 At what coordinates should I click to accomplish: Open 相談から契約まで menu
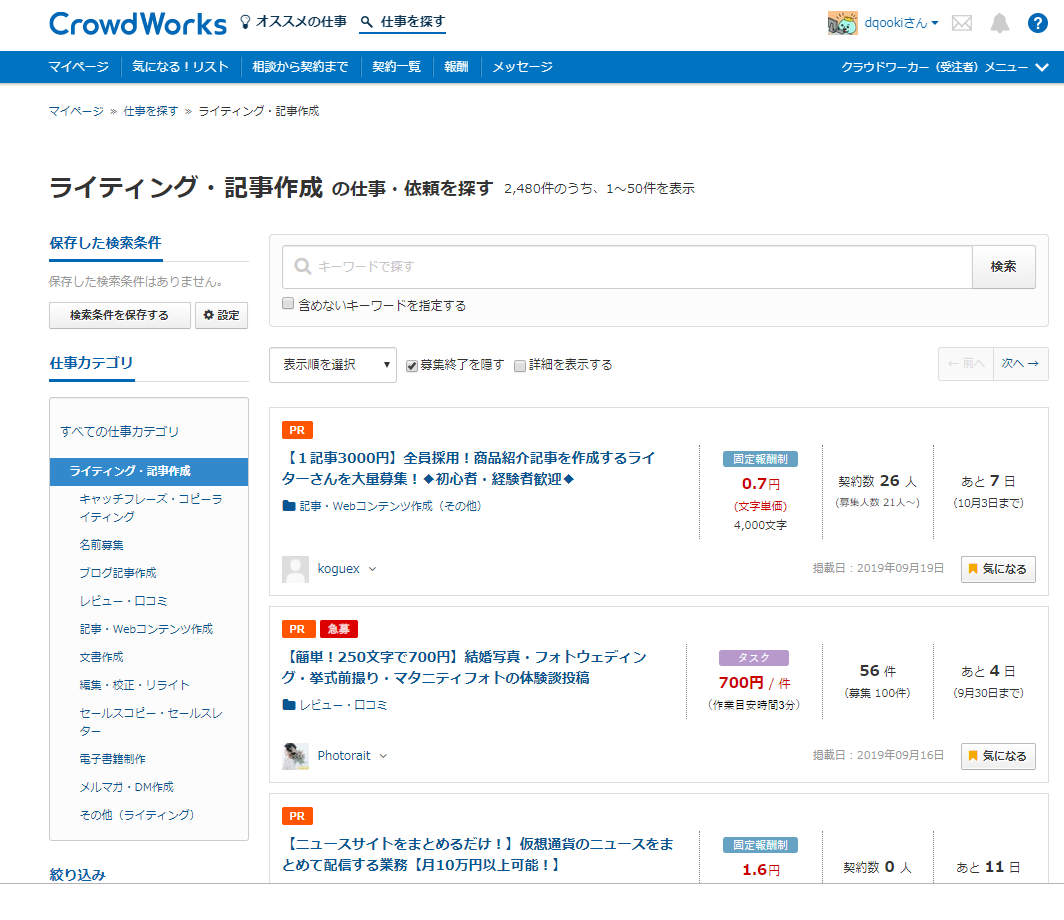(x=300, y=67)
